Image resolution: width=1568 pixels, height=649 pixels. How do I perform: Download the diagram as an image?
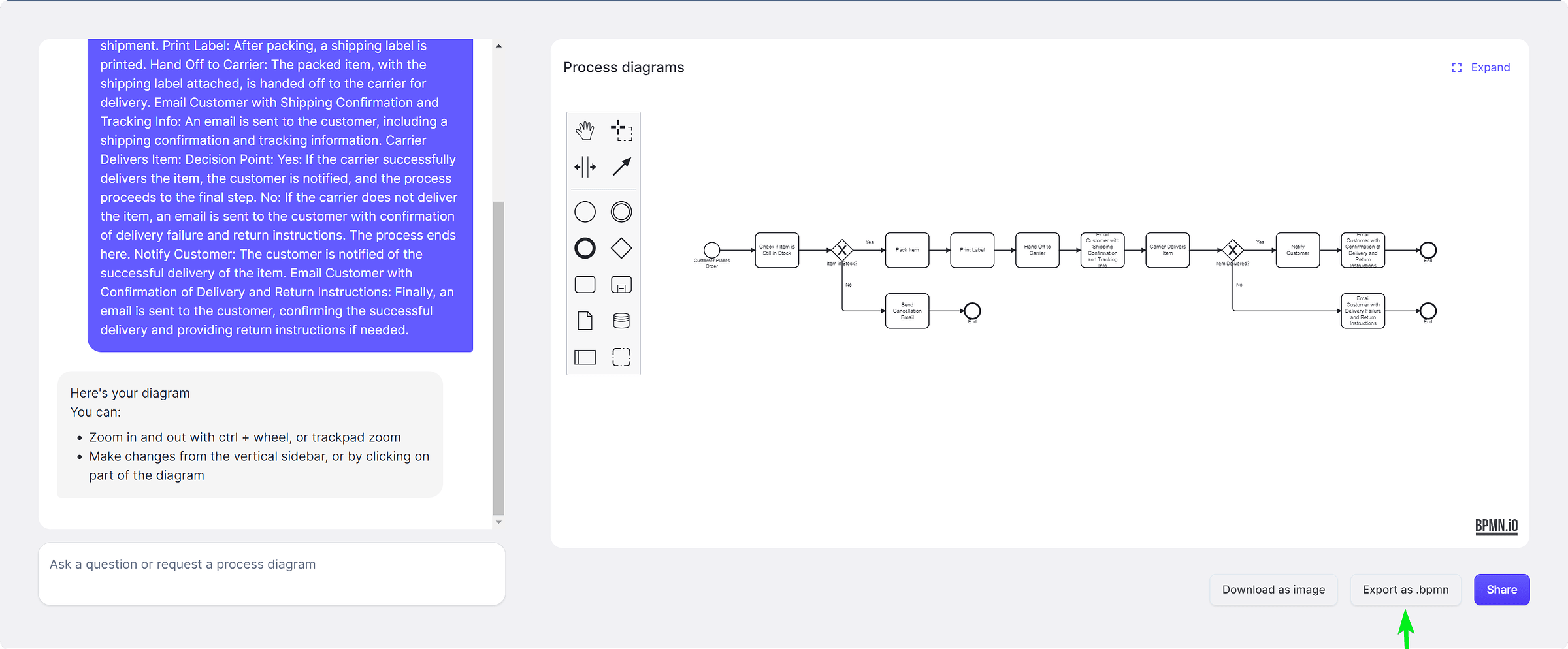tap(1273, 589)
